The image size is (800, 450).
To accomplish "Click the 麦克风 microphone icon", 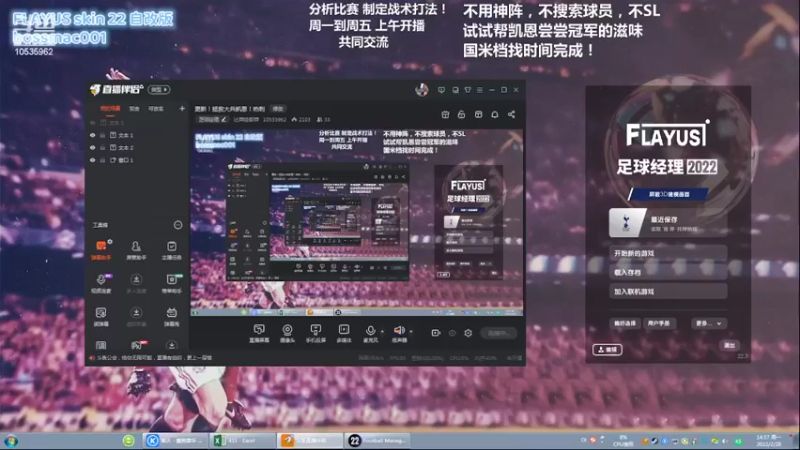I will point(370,331).
